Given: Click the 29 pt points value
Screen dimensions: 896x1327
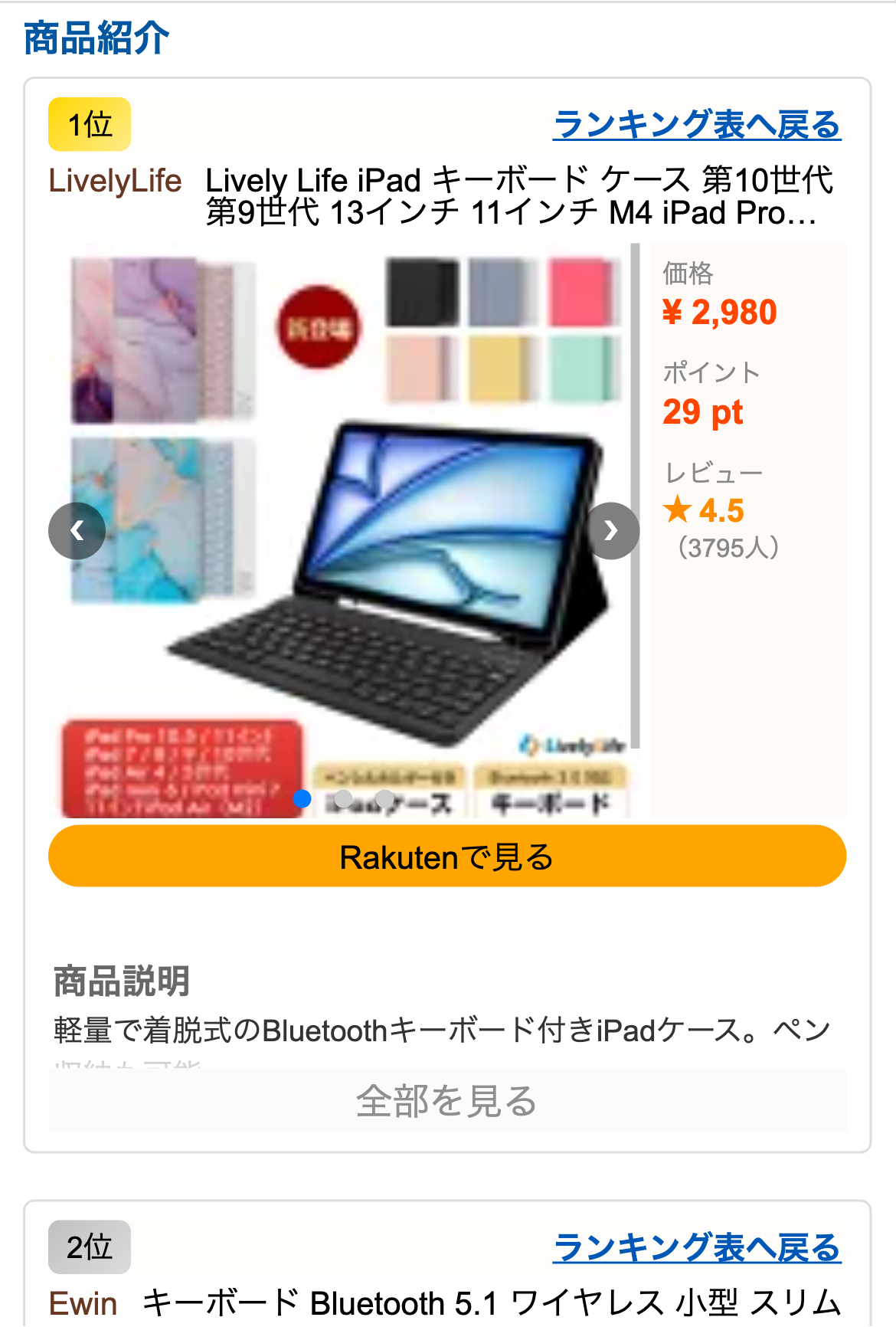Looking at the screenshot, I should (703, 412).
